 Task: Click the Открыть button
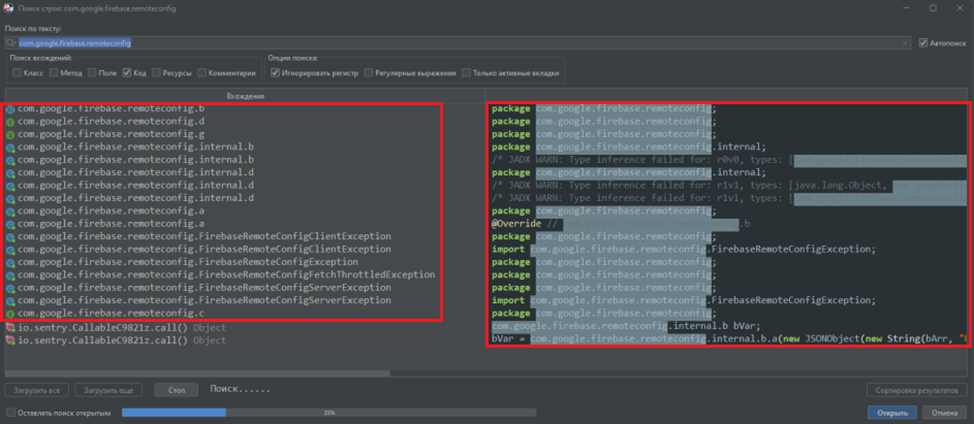coord(891,412)
